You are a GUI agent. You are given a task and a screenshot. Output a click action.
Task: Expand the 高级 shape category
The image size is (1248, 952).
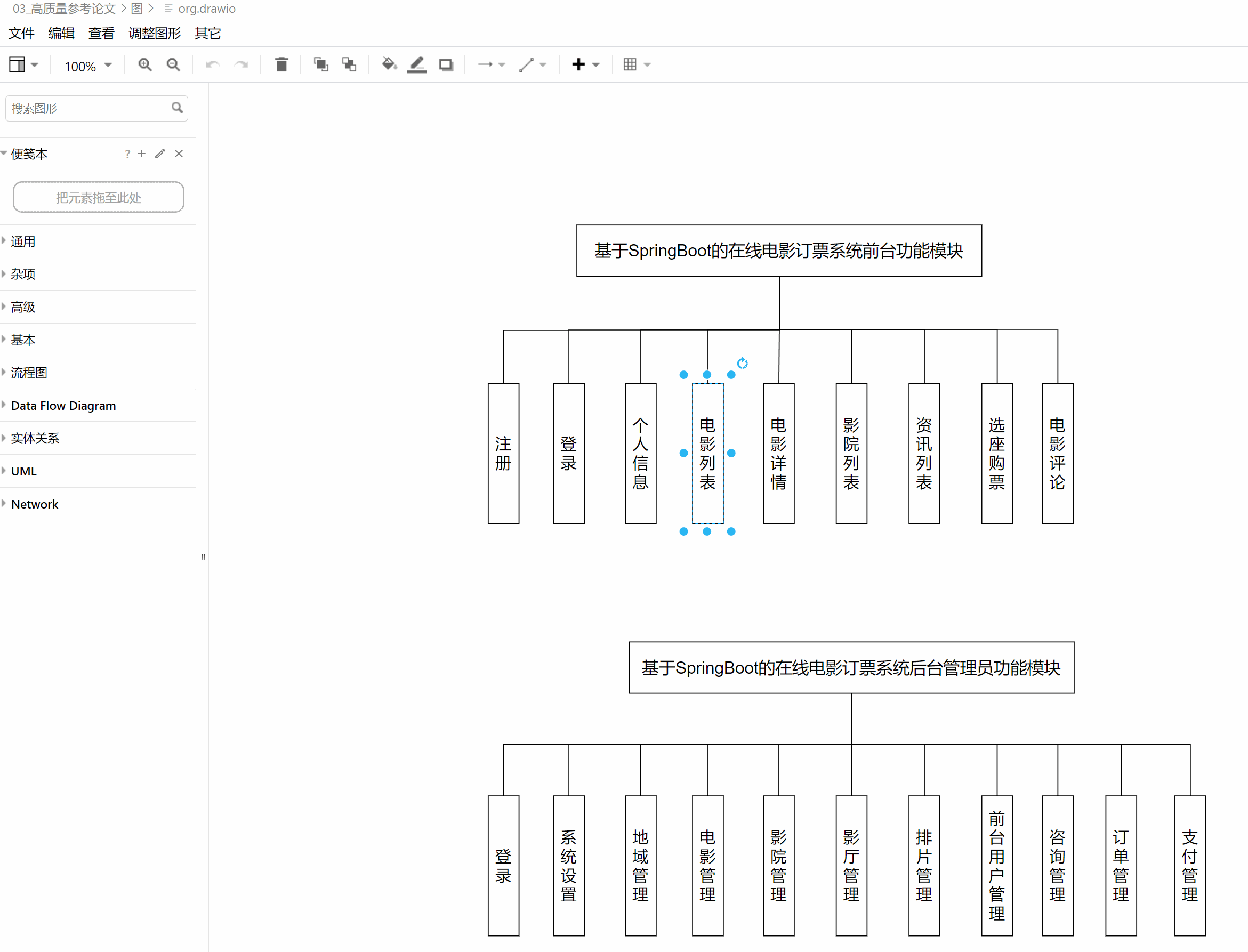(x=98, y=307)
